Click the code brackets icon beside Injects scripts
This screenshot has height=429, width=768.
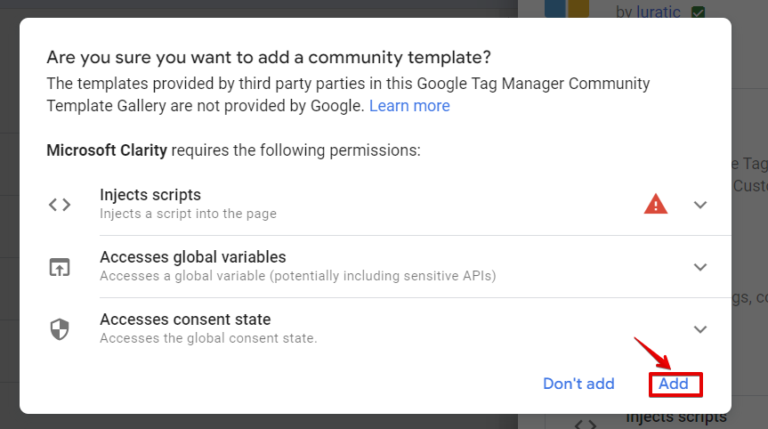[x=59, y=204]
